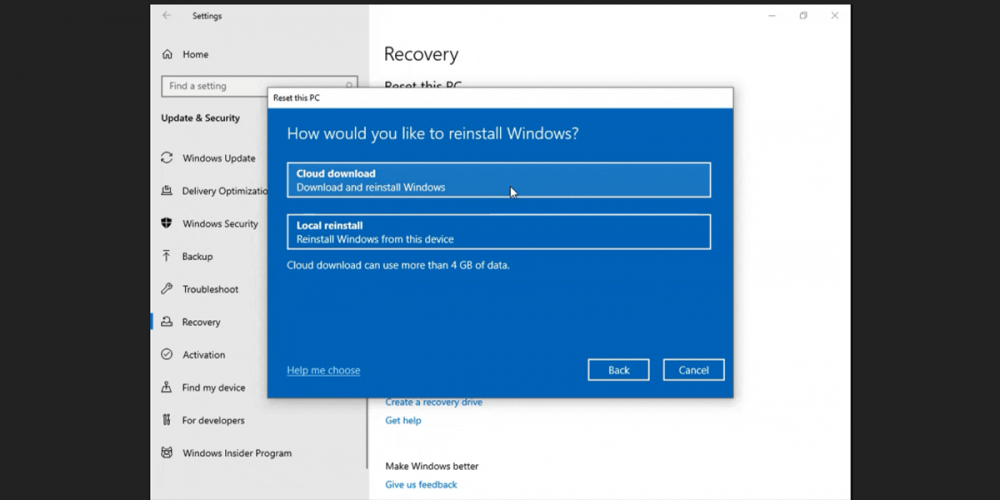Select the Windows Security shield icon

167,224
